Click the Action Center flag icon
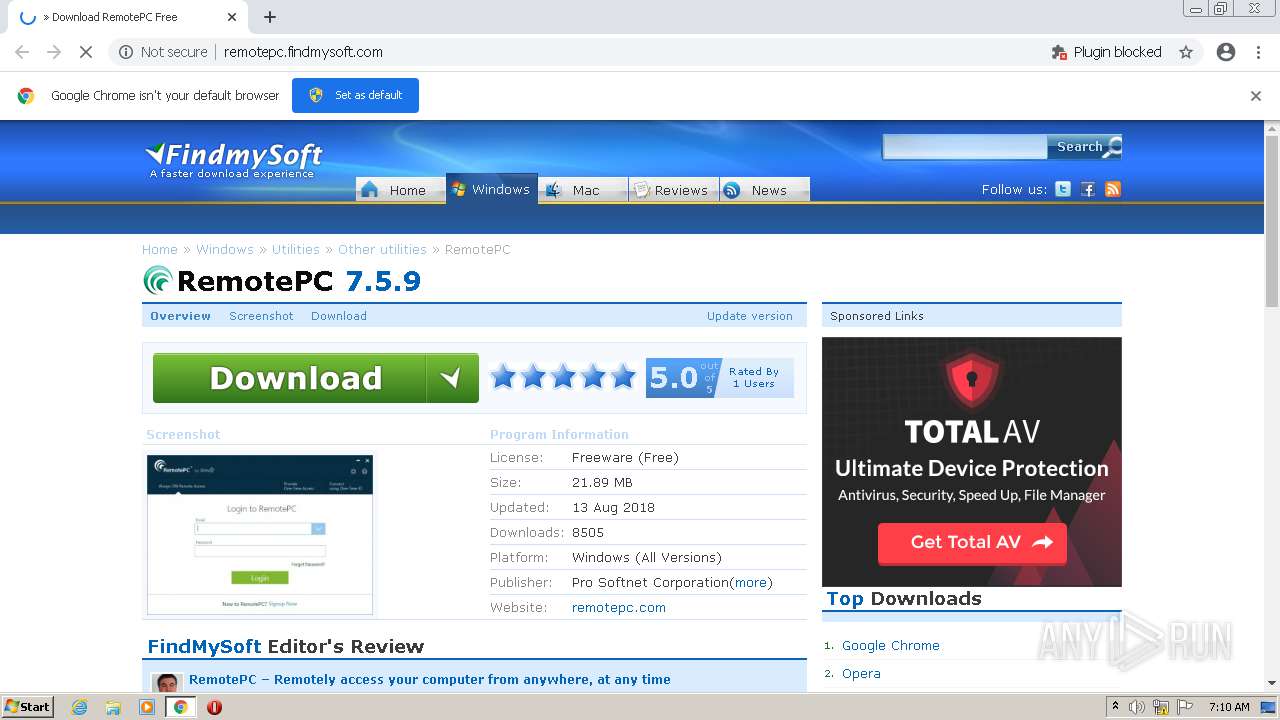 click(x=1184, y=707)
